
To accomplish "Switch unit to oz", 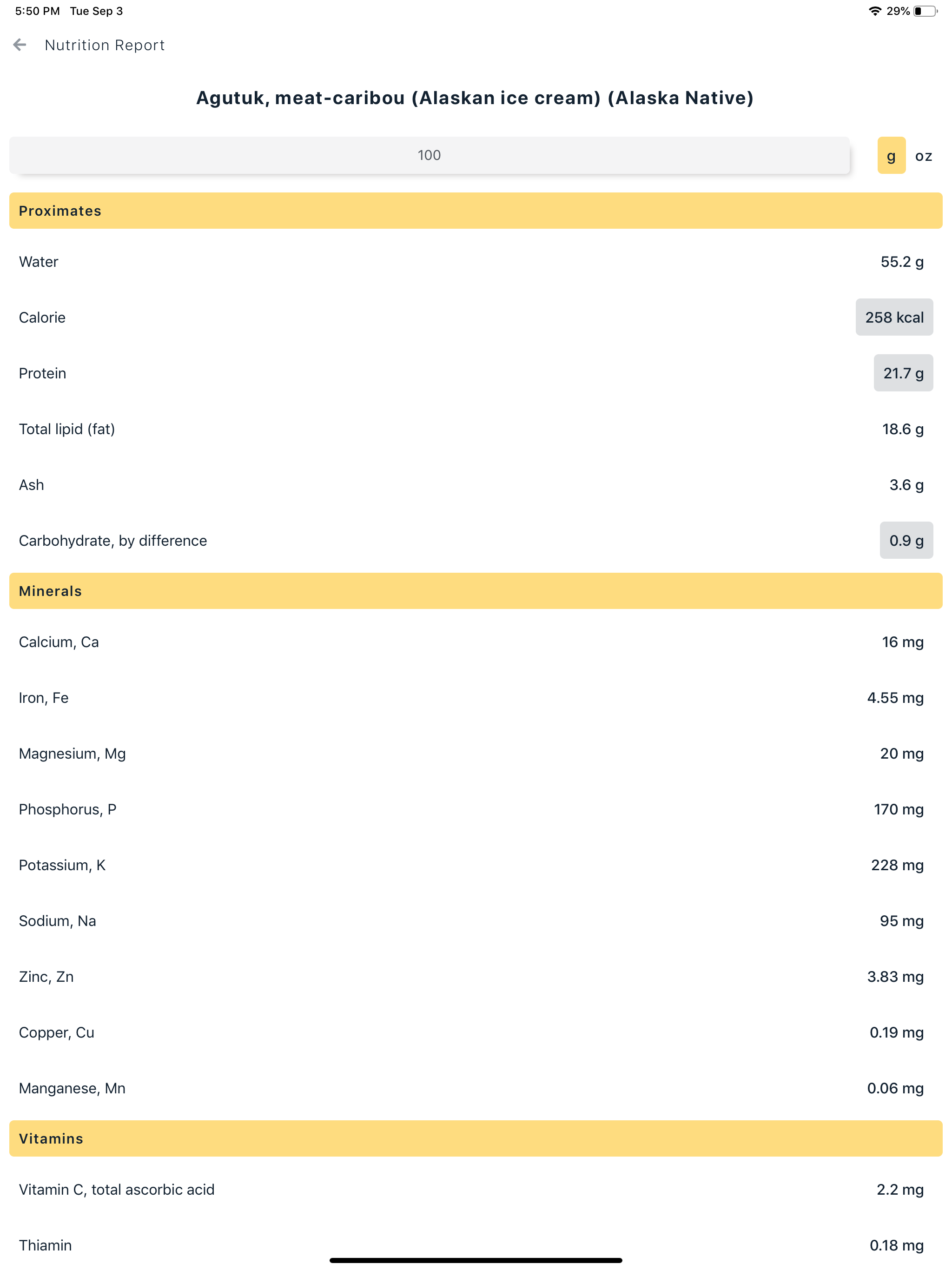I will coord(923,156).
